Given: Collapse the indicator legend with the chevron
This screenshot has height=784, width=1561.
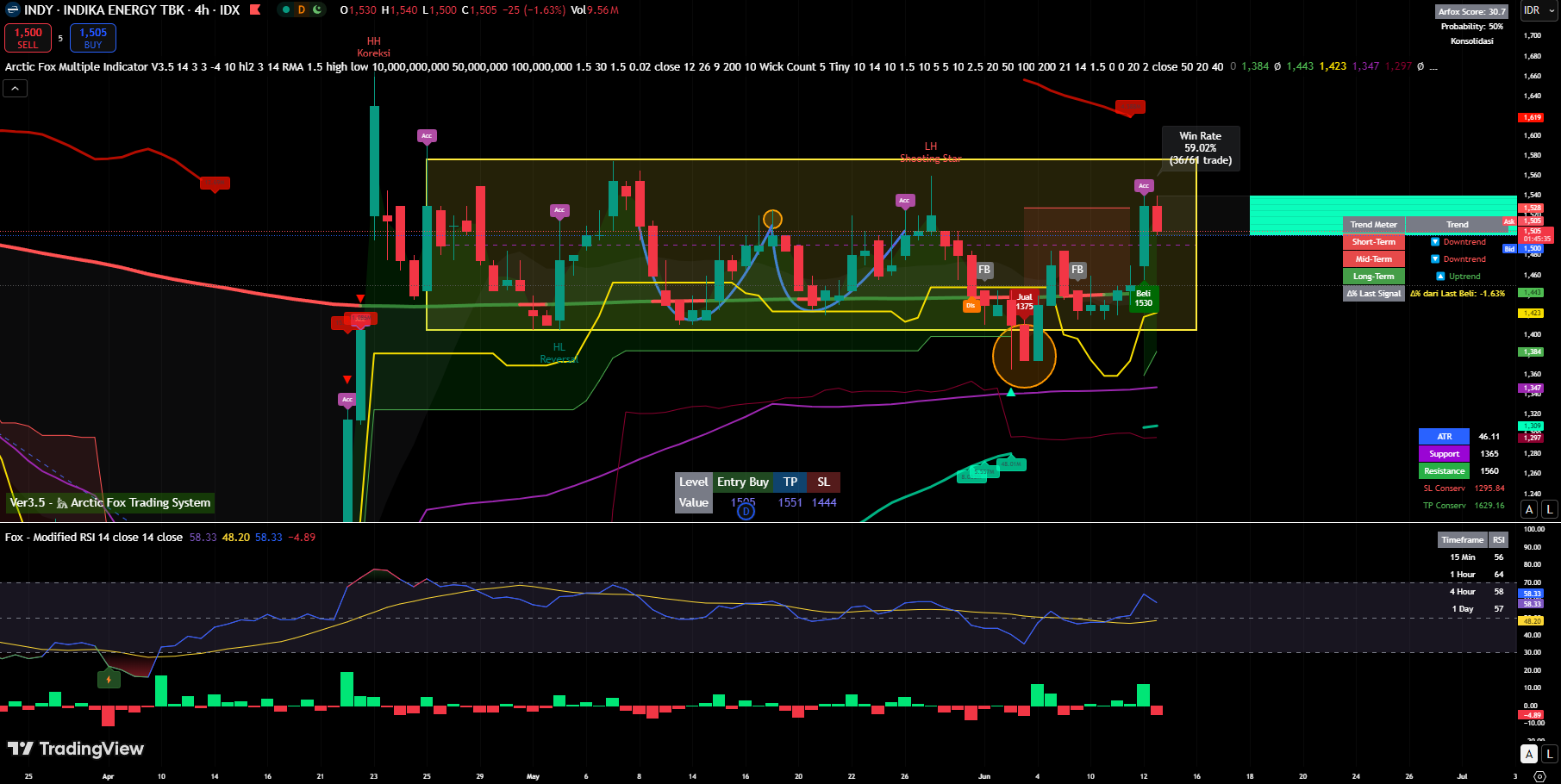Looking at the screenshot, I should pyautogui.click(x=15, y=88).
